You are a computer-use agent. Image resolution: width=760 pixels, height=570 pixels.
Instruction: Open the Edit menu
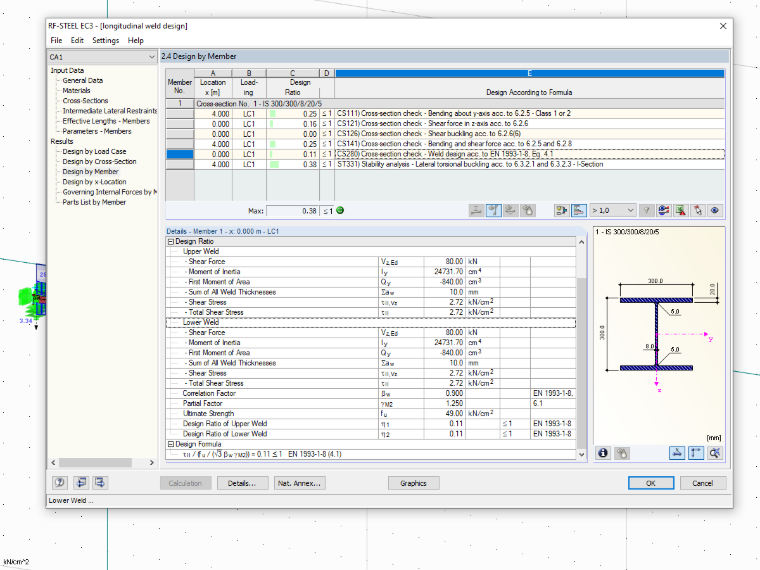[x=77, y=40]
